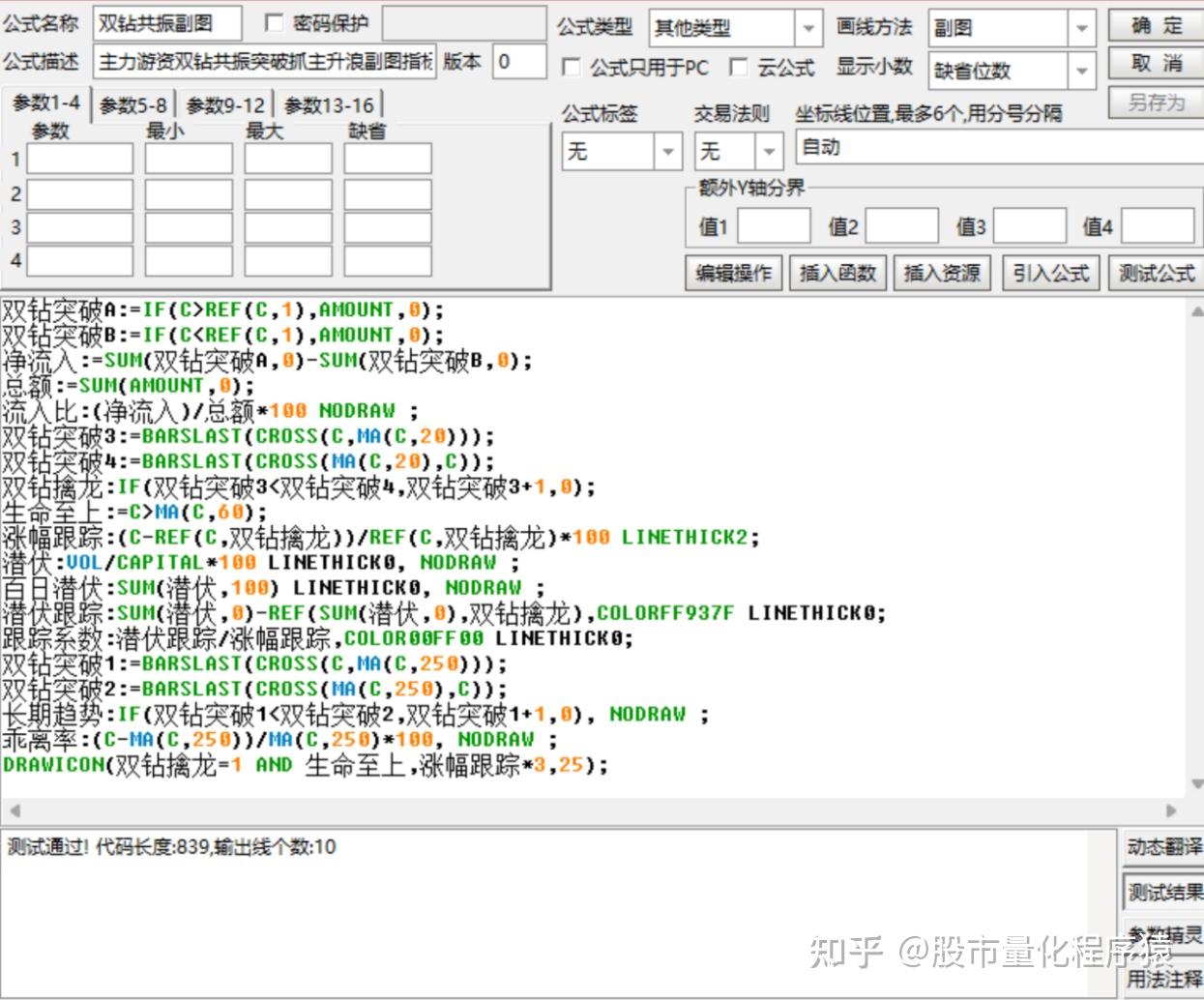Click the 测试公式 button
The width and height of the screenshot is (1204, 1000).
coord(1156,274)
